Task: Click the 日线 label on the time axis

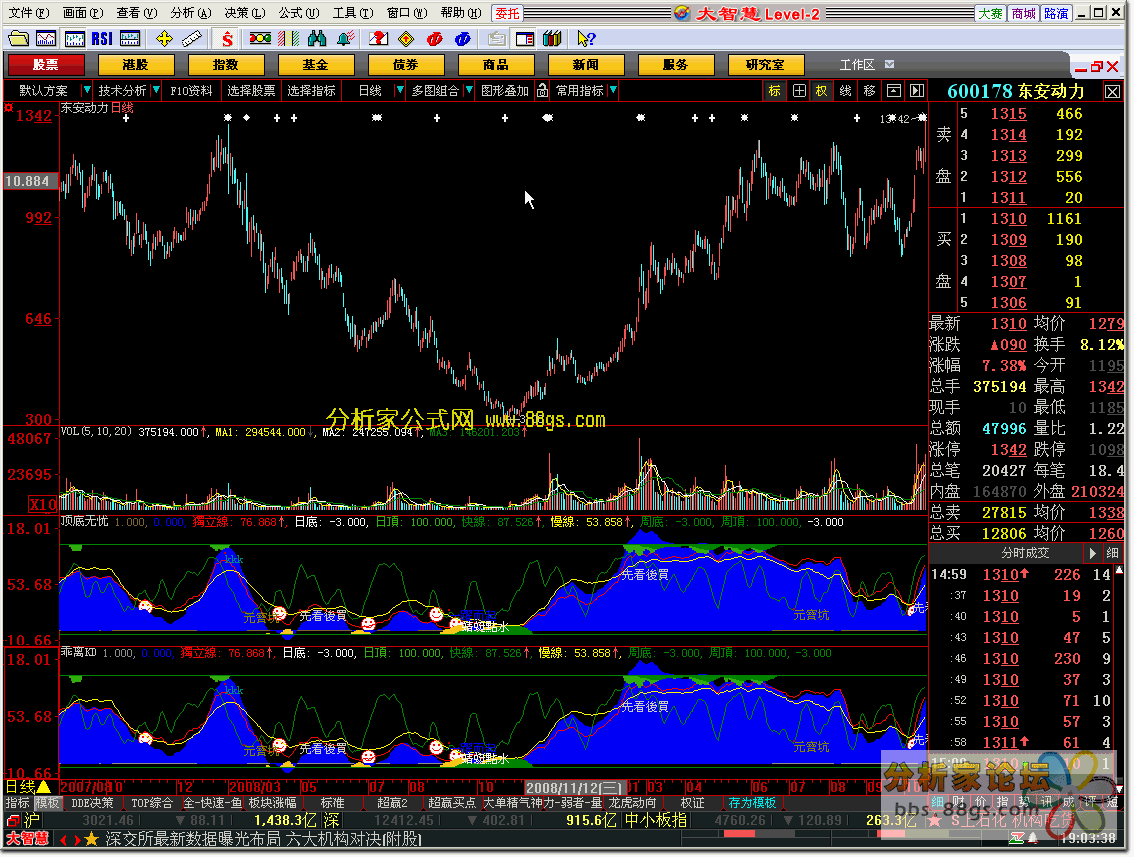Action: coord(27,787)
